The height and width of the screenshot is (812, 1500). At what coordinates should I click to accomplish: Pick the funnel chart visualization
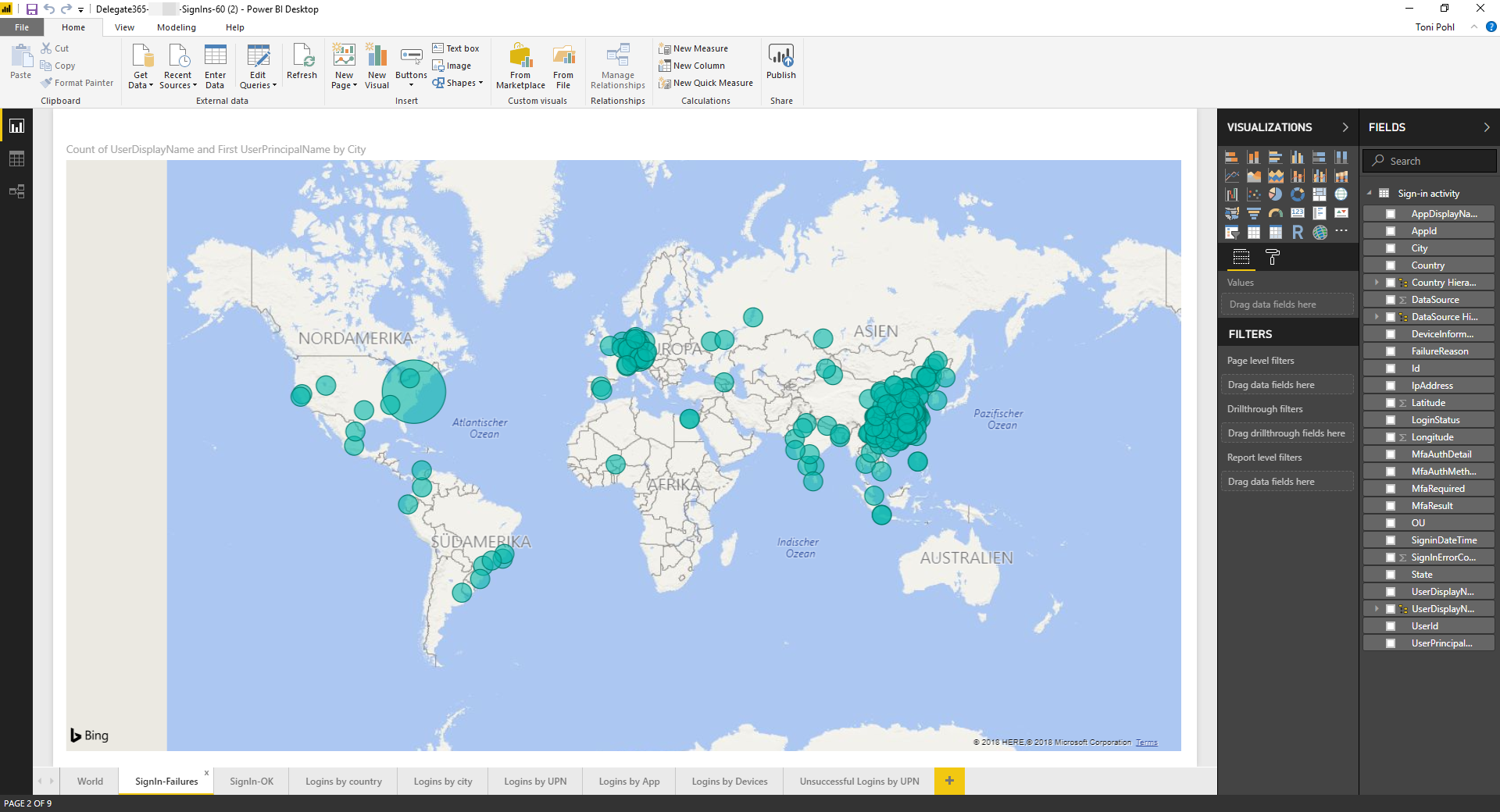pyautogui.click(x=1253, y=213)
